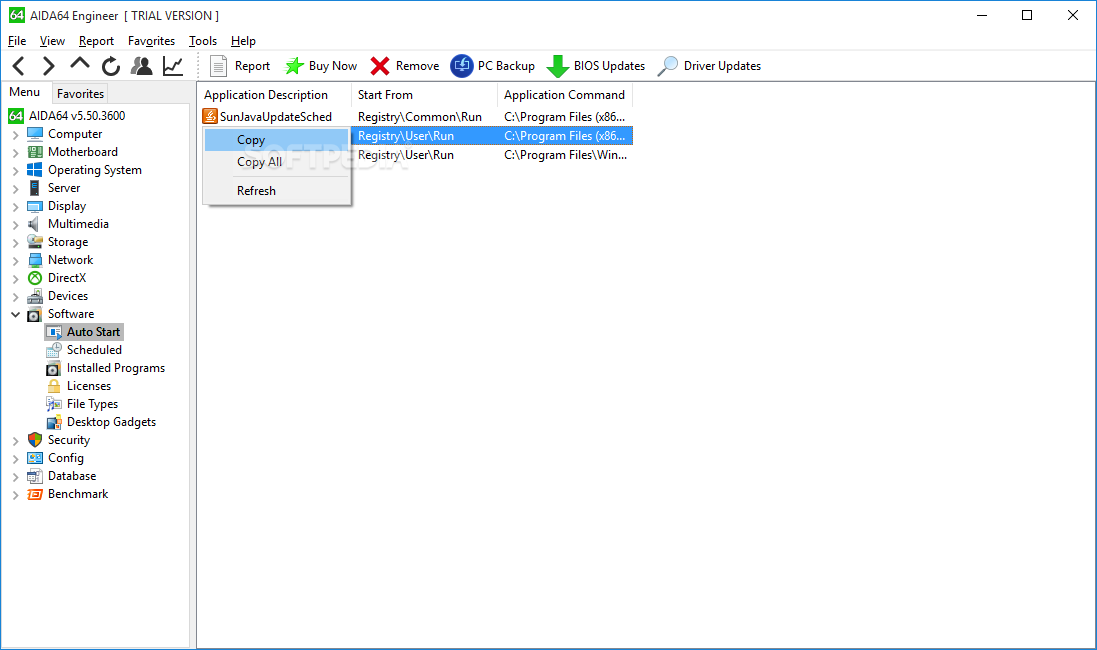Screen dimensions: 1097x650
Task: Expand the Storage tree node
Action: point(15,243)
